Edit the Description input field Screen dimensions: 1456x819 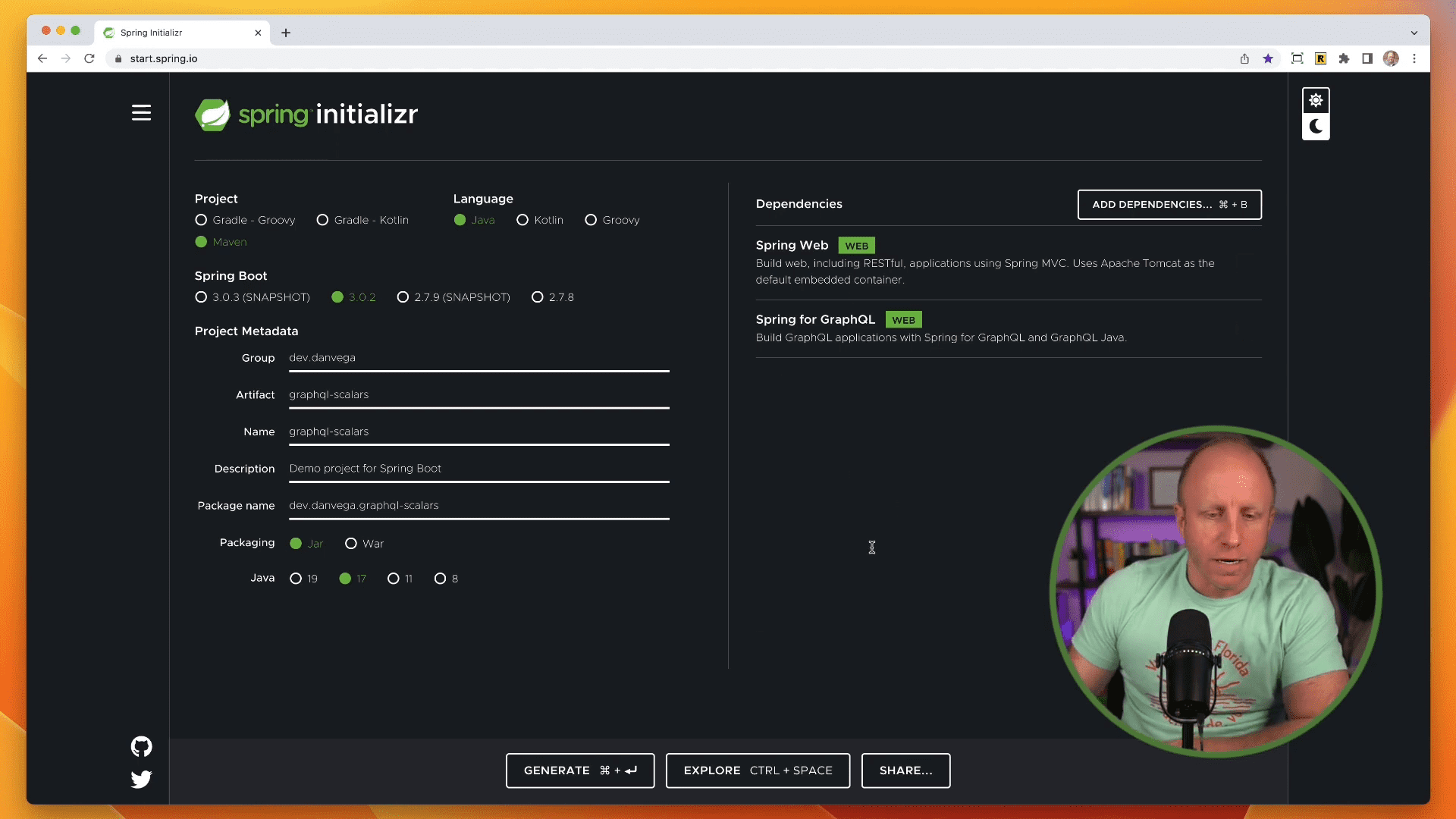[x=478, y=468]
